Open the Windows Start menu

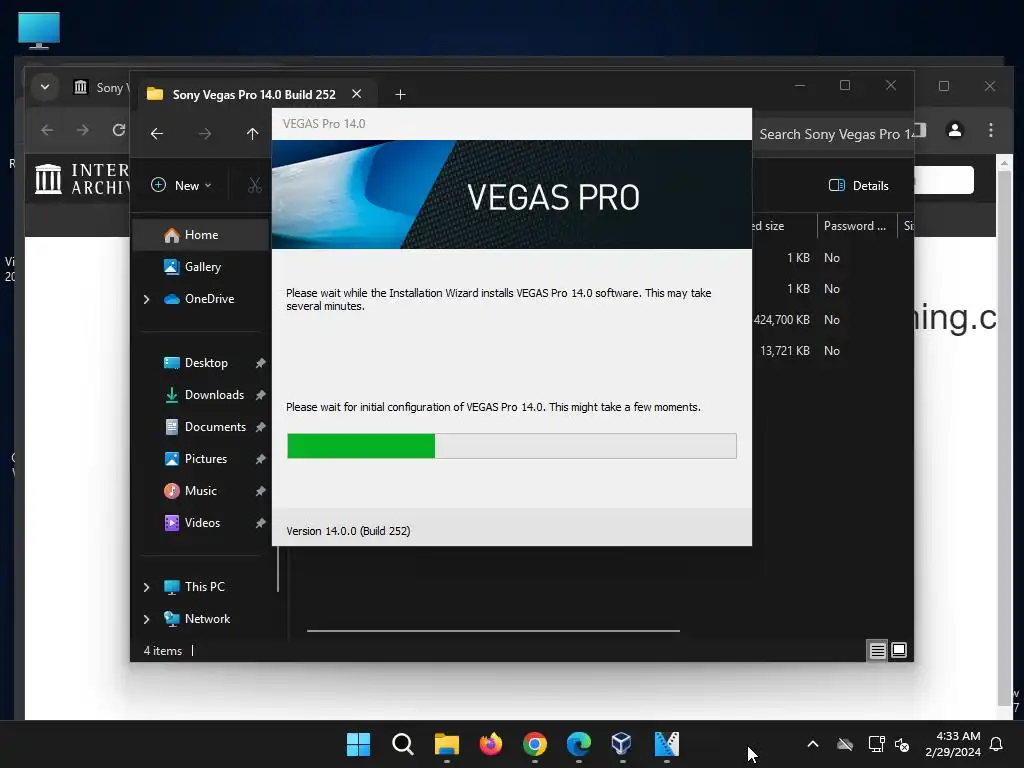(x=359, y=744)
